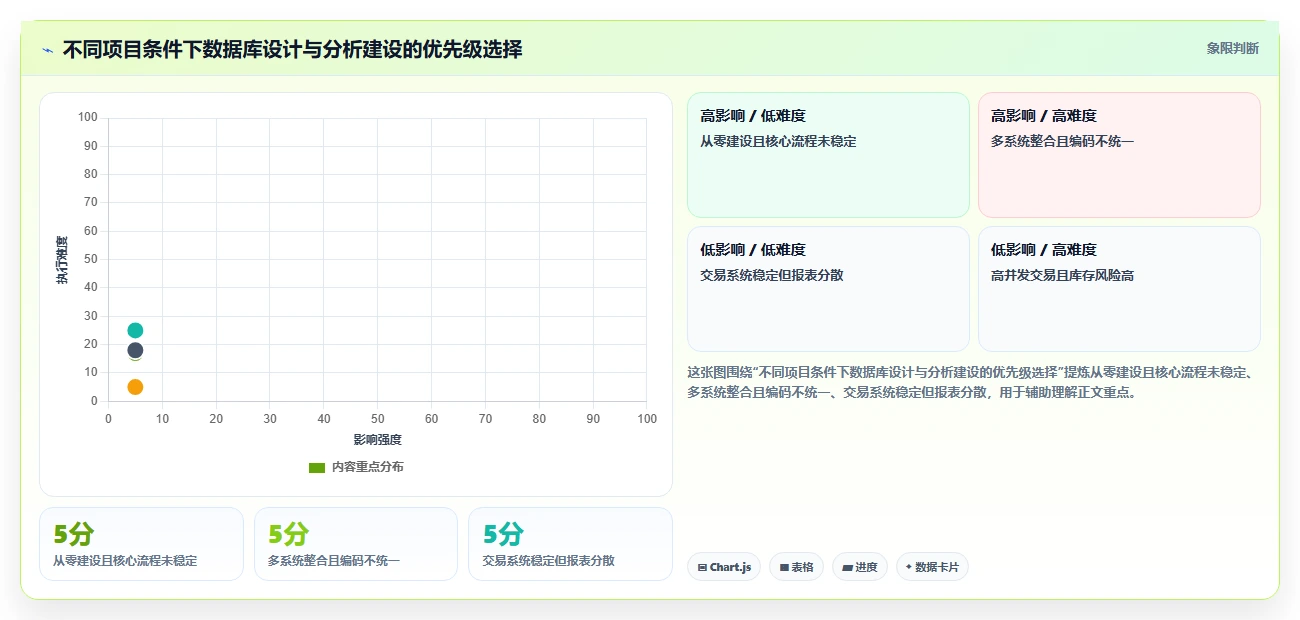Click the y-axis tick label 70
Screen dimensions: 1300x620
point(91,203)
